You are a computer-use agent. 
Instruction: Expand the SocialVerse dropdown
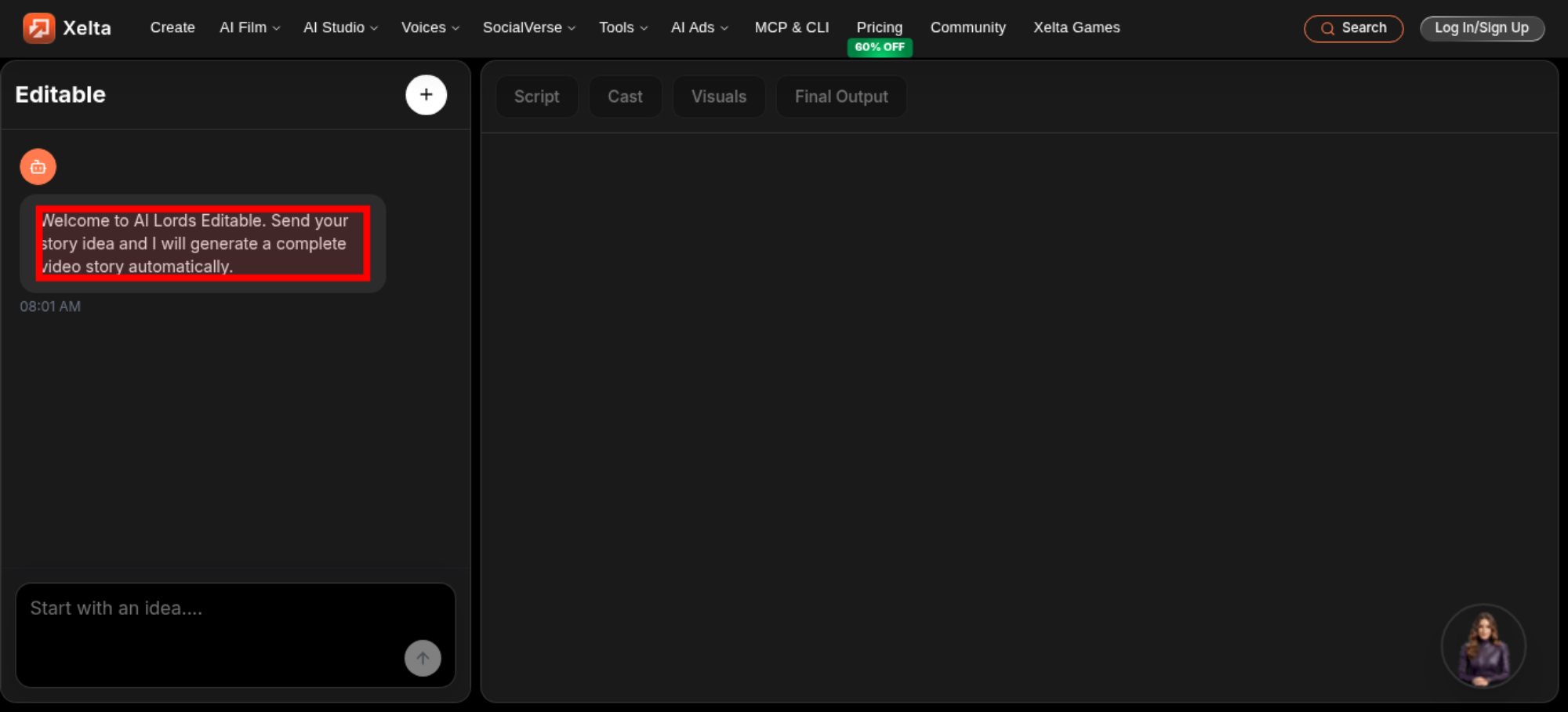529,27
